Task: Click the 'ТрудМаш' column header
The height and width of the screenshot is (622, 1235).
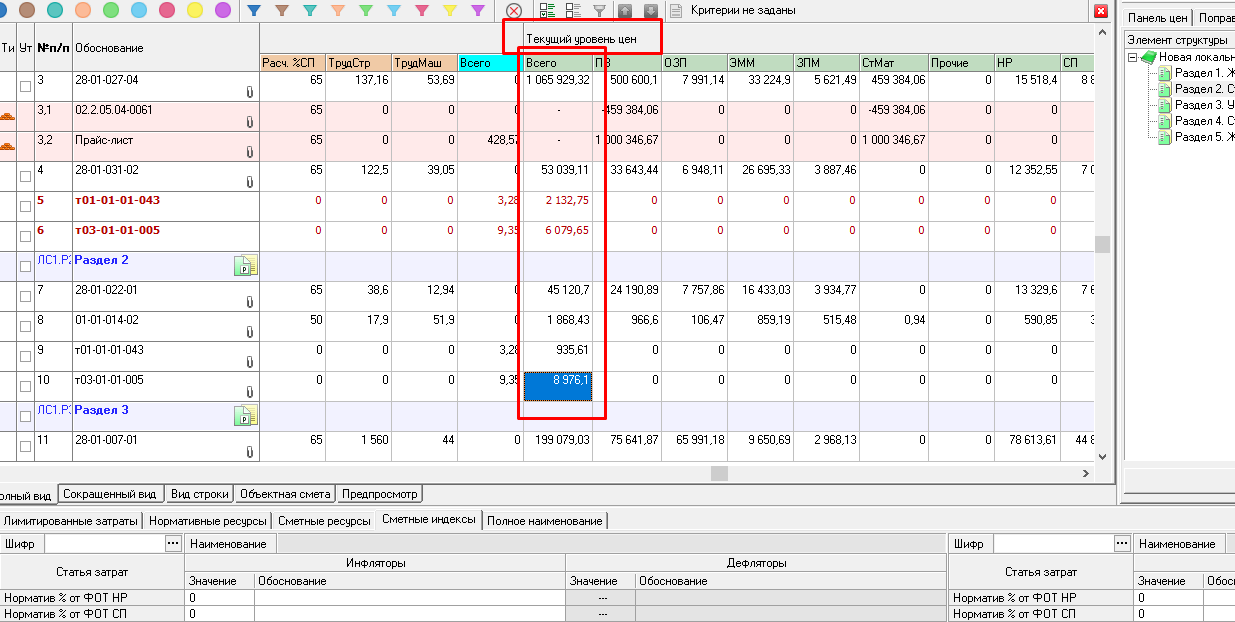Action: pos(424,63)
